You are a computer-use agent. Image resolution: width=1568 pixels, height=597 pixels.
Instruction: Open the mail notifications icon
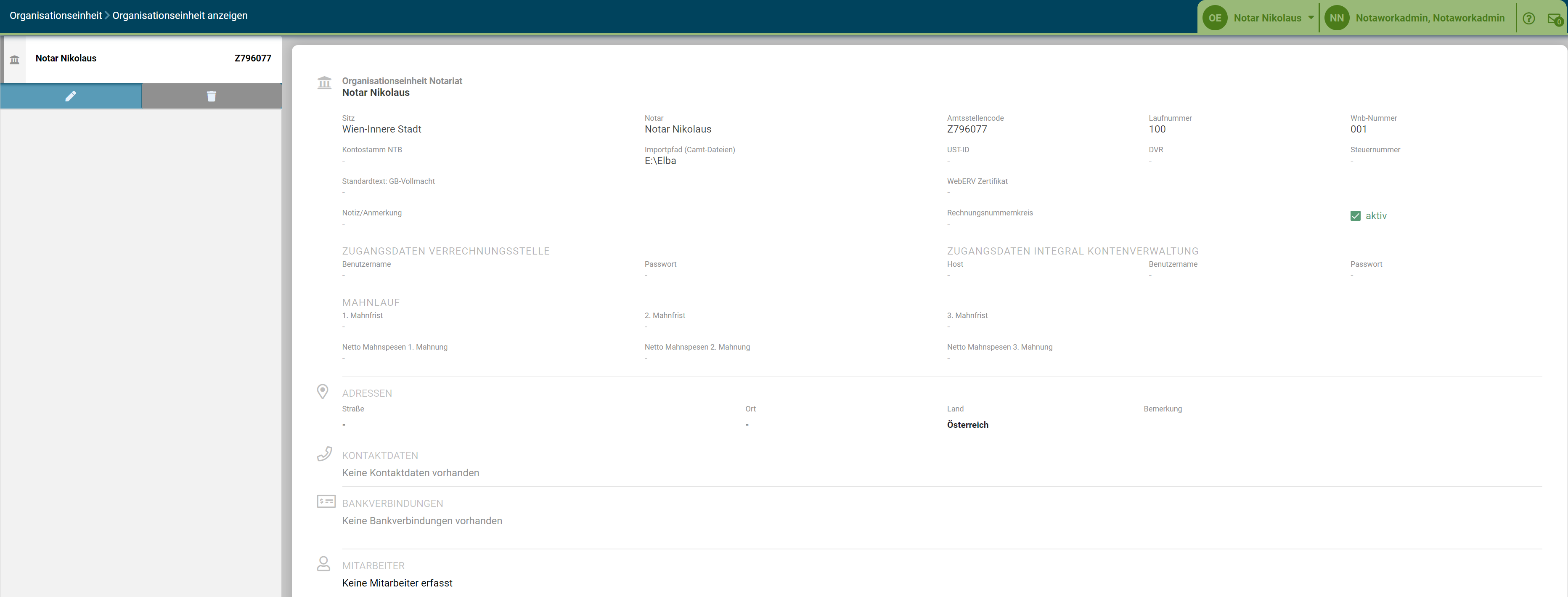(x=1555, y=19)
